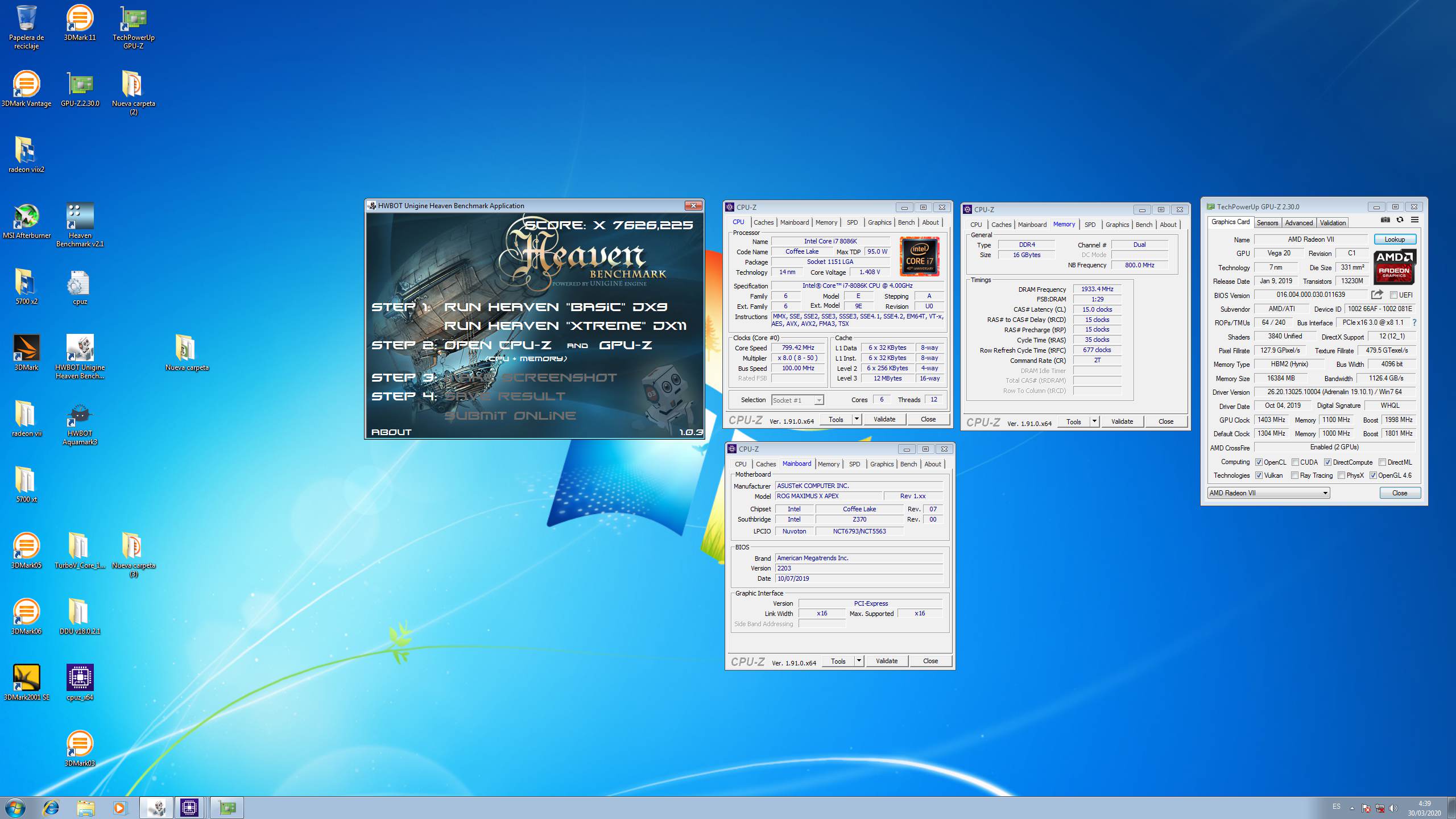Screen dimensions: 1456x819
Task: Click Close in the CPU-Z Mainboard window
Action: [930, 661]
